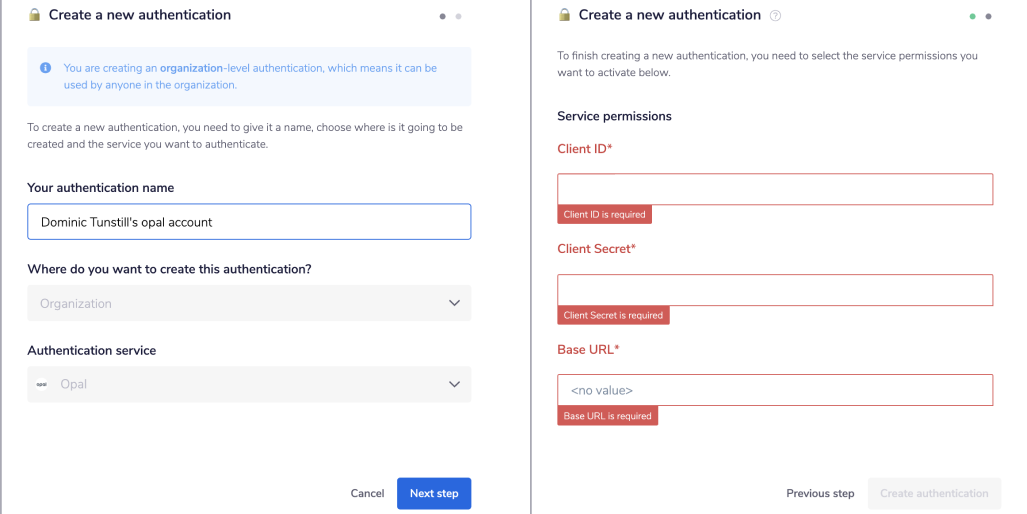Image resolution: width=1027 pixels, height=514 pixels.
Task: Focus the Client ID input field
Action: 775,189
